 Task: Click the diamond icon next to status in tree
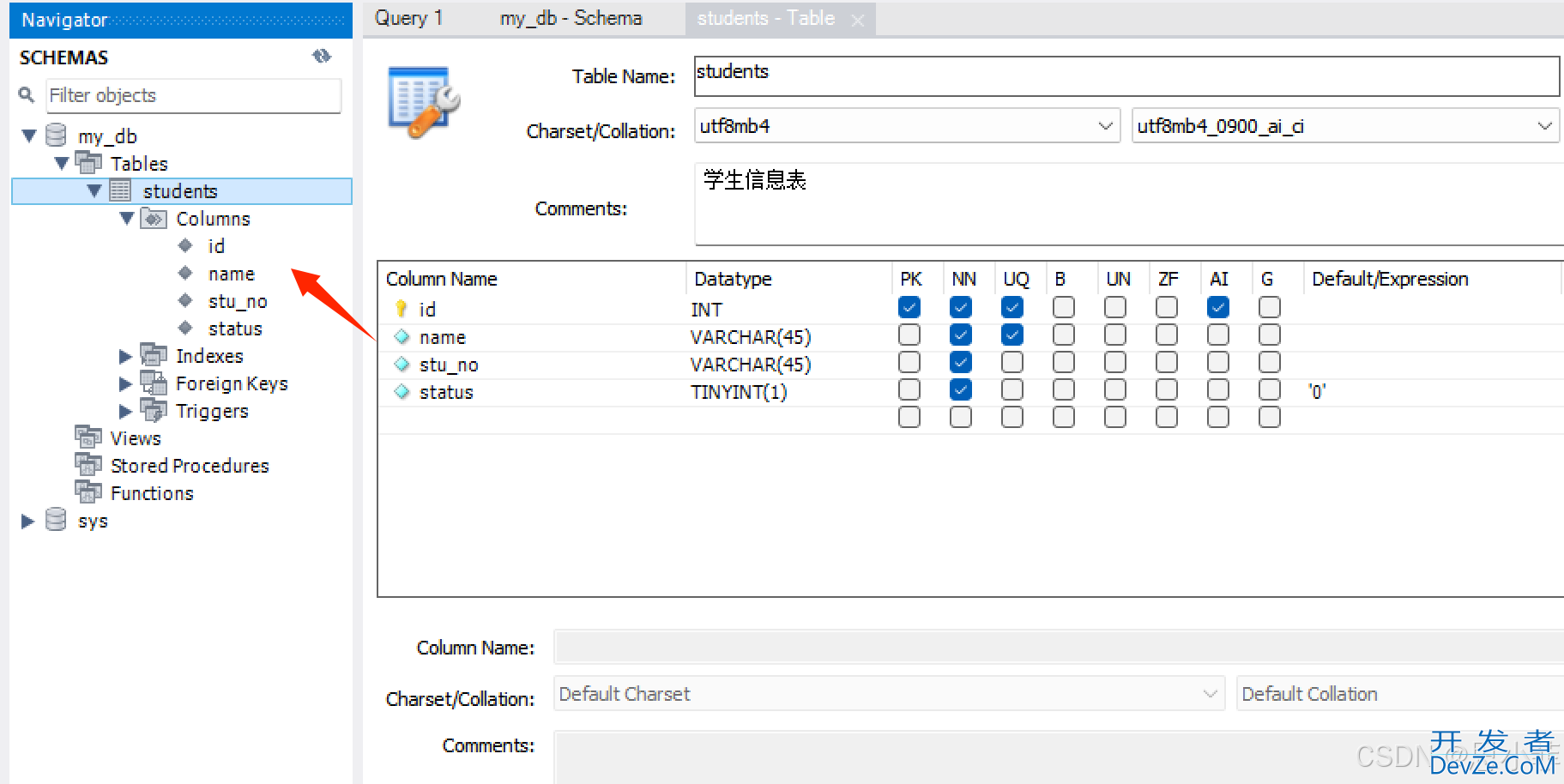click(185, 328)
